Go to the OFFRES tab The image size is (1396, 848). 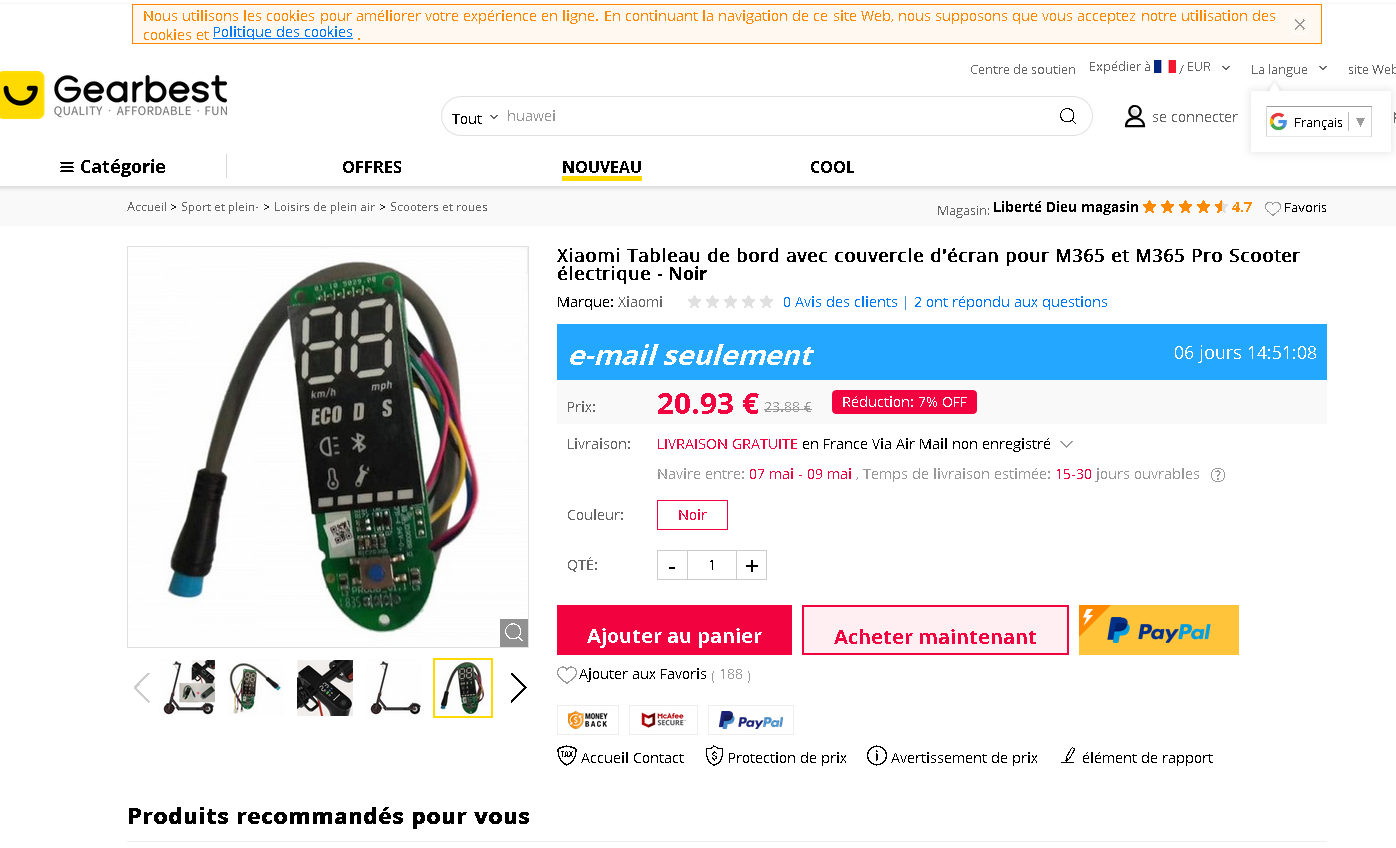tap(372, 167)
